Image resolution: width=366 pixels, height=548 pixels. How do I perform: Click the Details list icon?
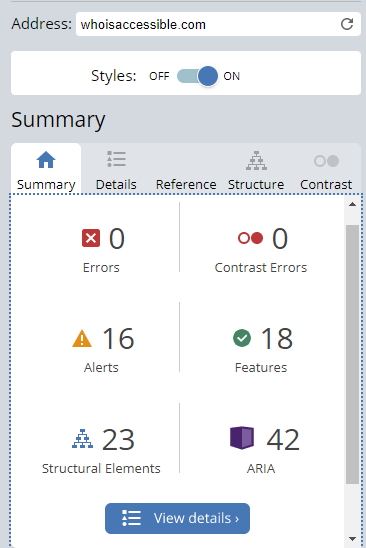pos(116,159)
